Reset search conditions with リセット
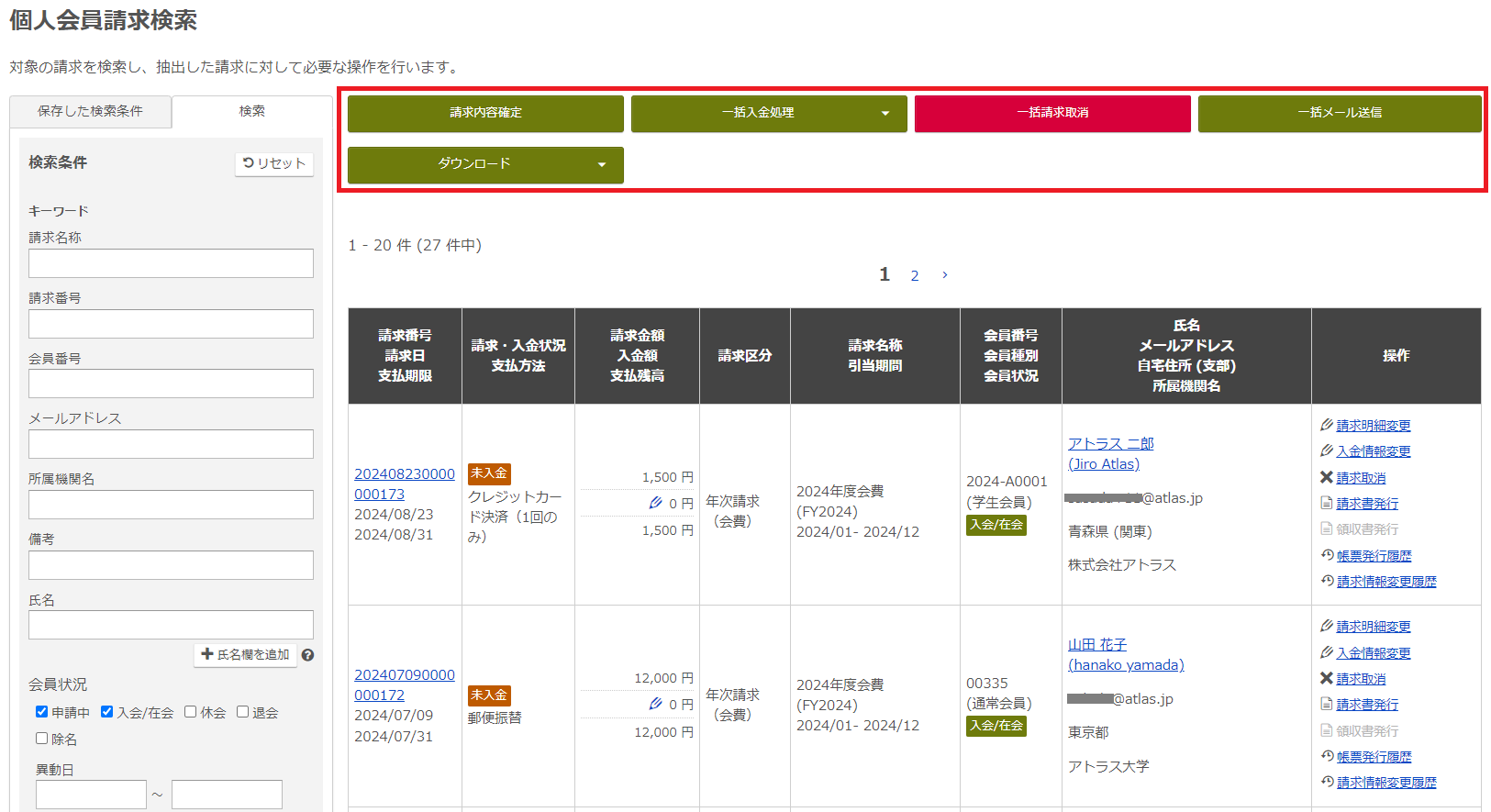1491x812 pixels. pyautogui.click(x=274, y=163)
